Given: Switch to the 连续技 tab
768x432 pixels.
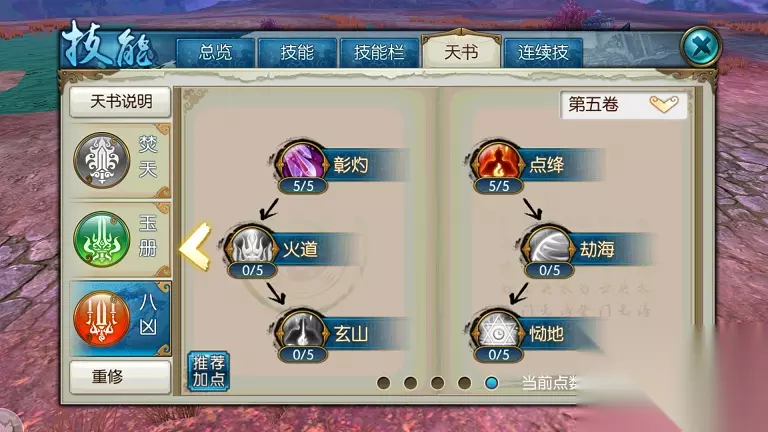Looking at the screenshot, I should point(543,52).
